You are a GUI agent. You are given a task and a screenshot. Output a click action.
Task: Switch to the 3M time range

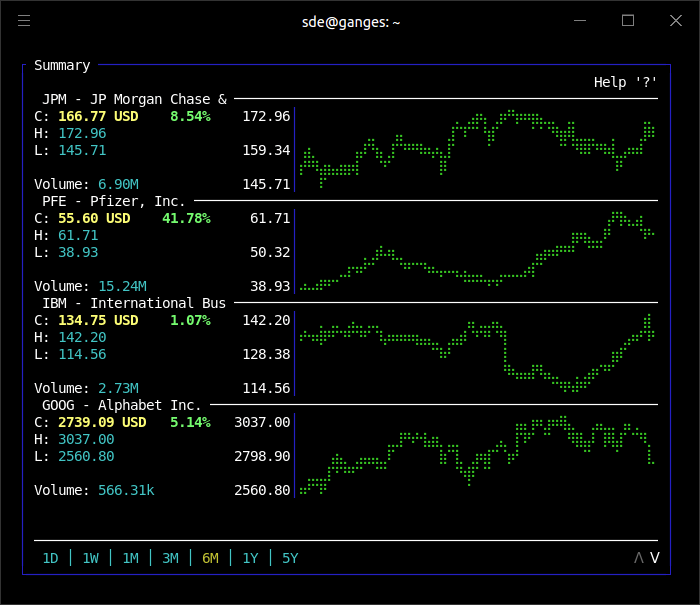(x=171, y=558)
